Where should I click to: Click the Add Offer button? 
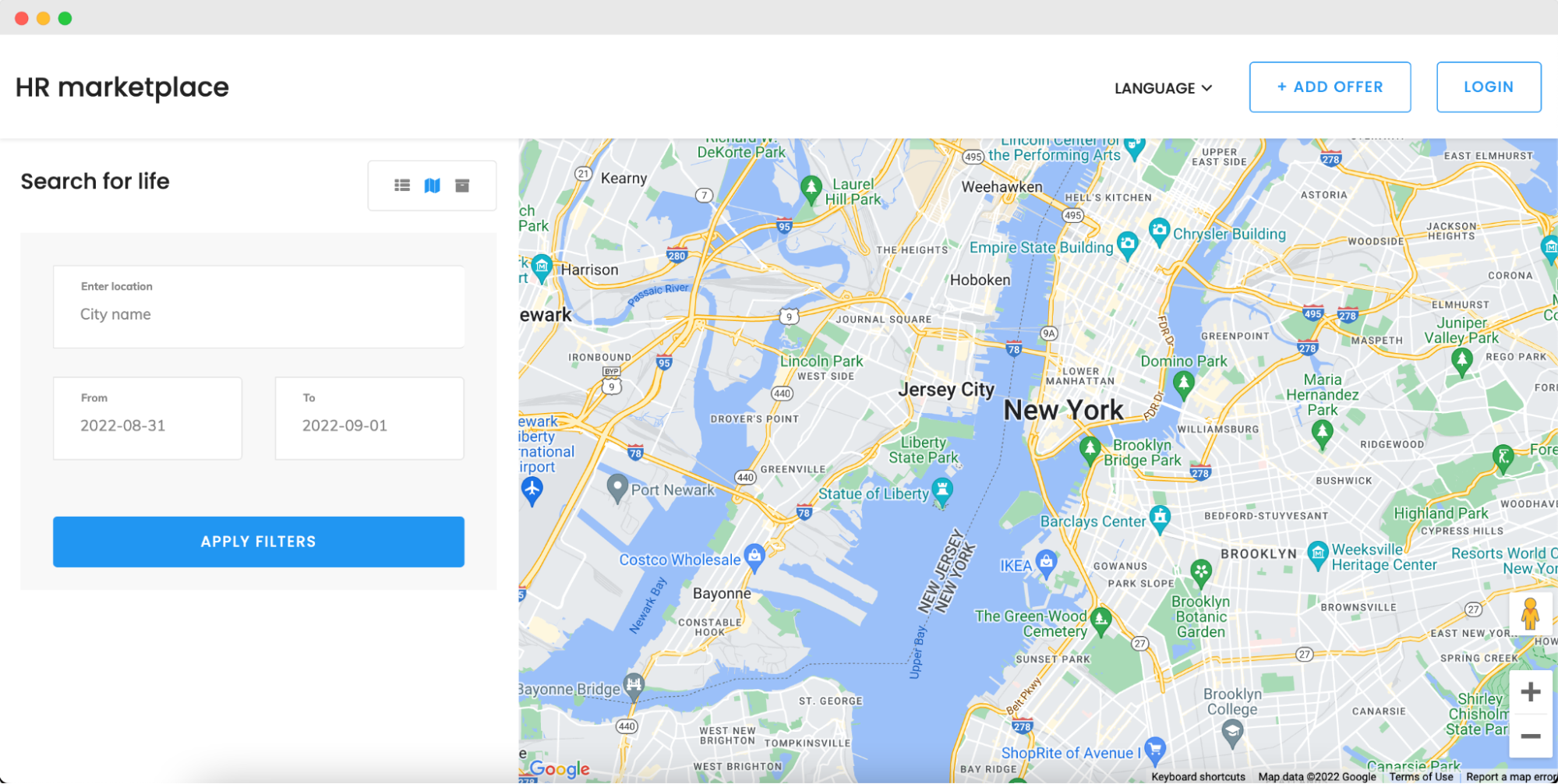click(1330, 87)
